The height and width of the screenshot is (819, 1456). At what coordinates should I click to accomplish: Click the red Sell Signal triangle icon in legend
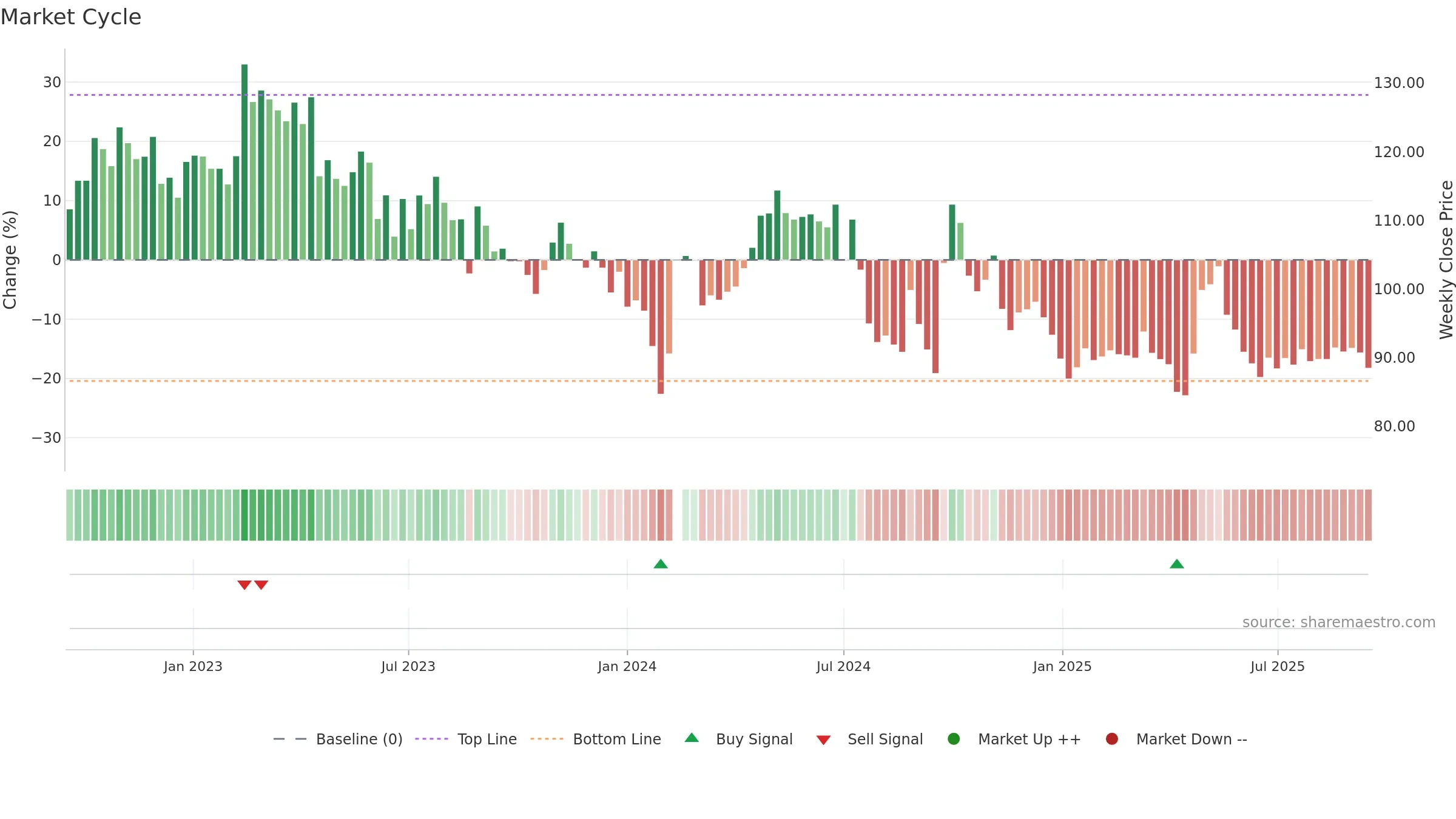(x=823, y=740)
